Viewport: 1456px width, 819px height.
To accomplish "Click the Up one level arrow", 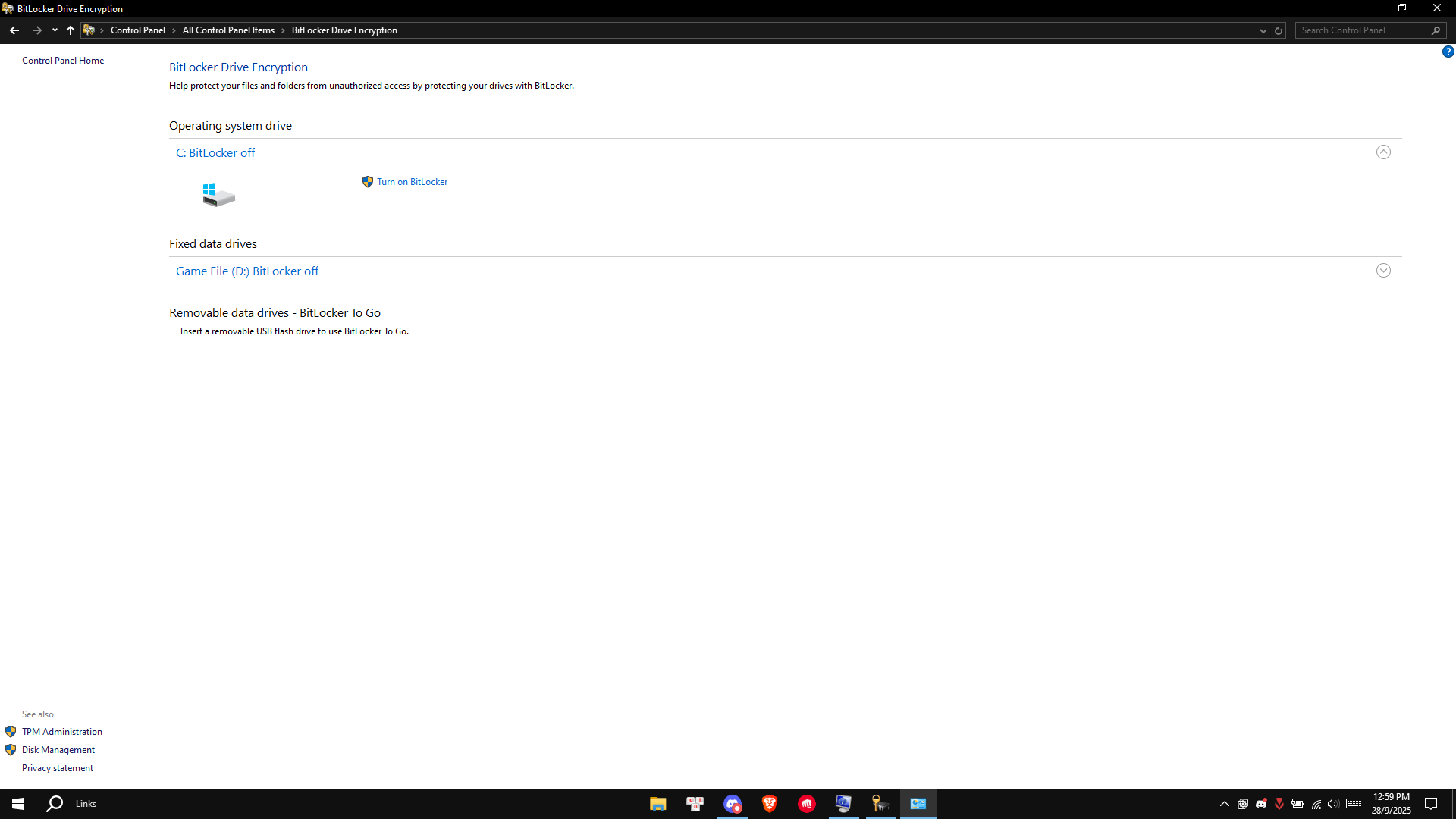I will (71, 30).
